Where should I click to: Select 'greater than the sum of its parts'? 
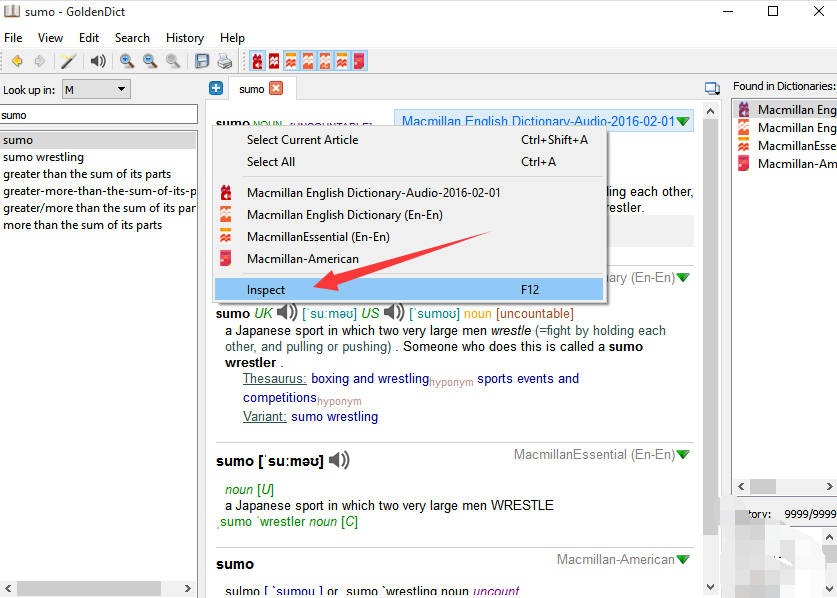click(x=98, y=174)
